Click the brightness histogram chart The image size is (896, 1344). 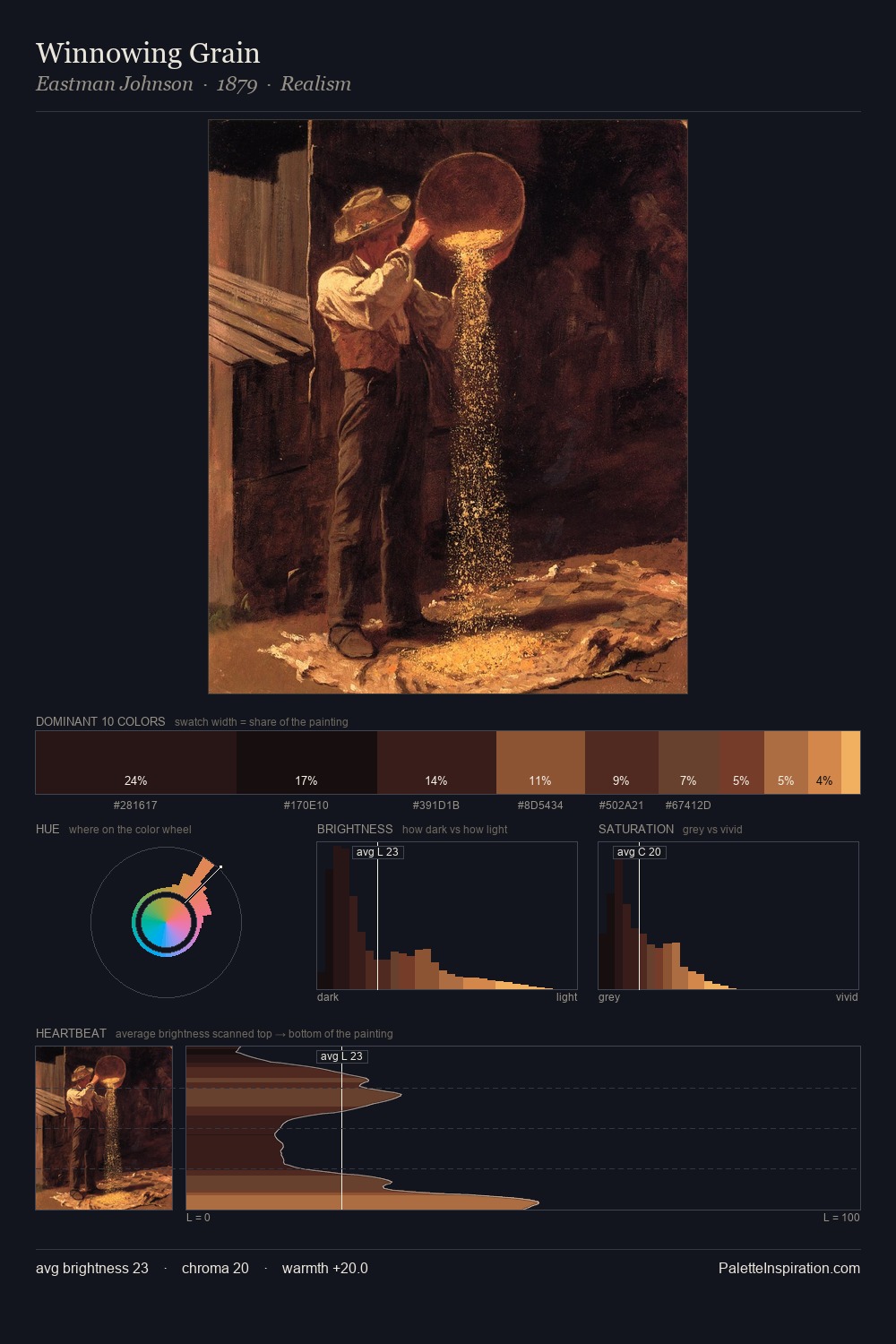click(x=447, y=916)
